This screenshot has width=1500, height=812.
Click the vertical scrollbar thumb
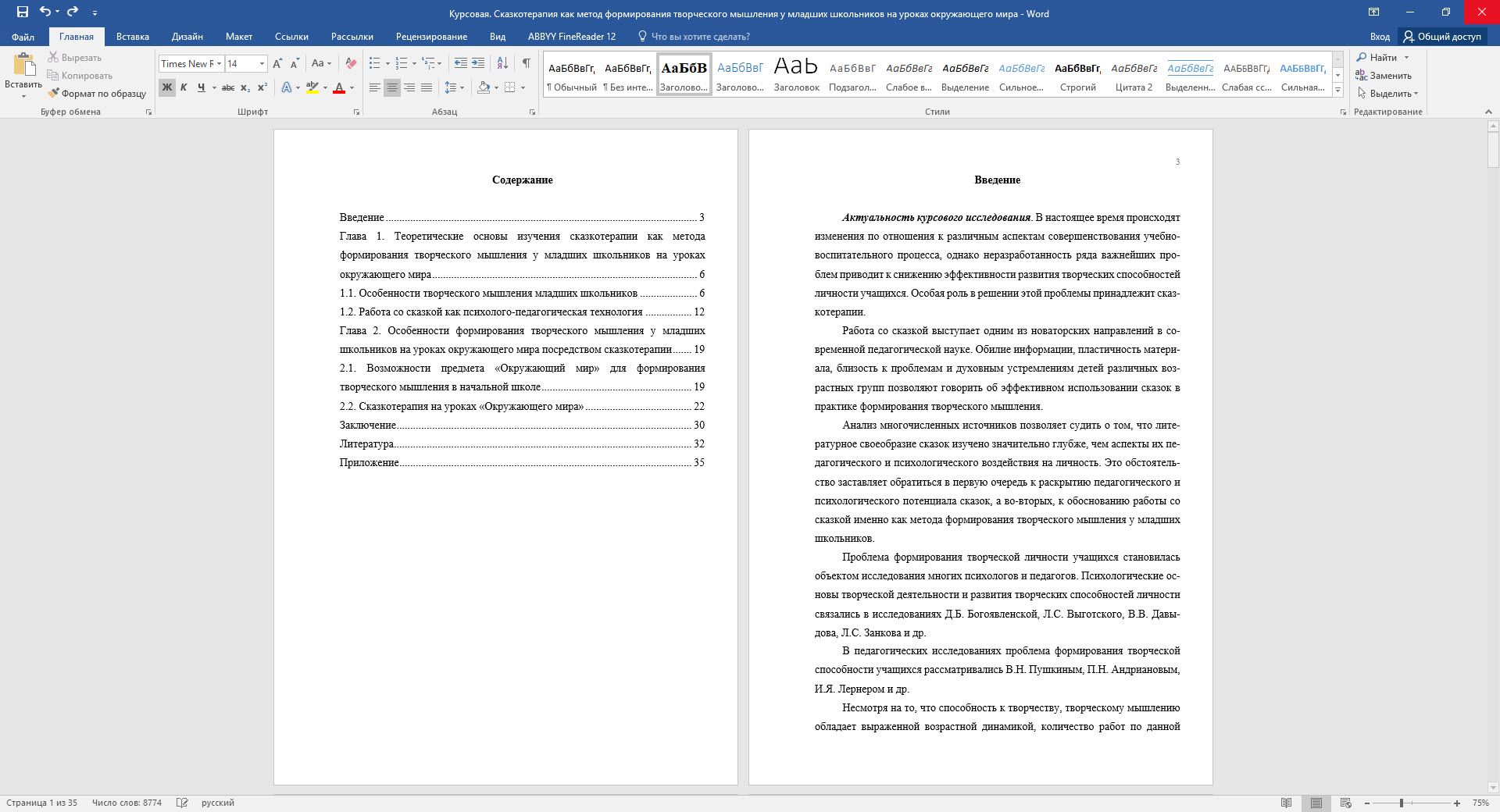click(x=1493, y=150)
